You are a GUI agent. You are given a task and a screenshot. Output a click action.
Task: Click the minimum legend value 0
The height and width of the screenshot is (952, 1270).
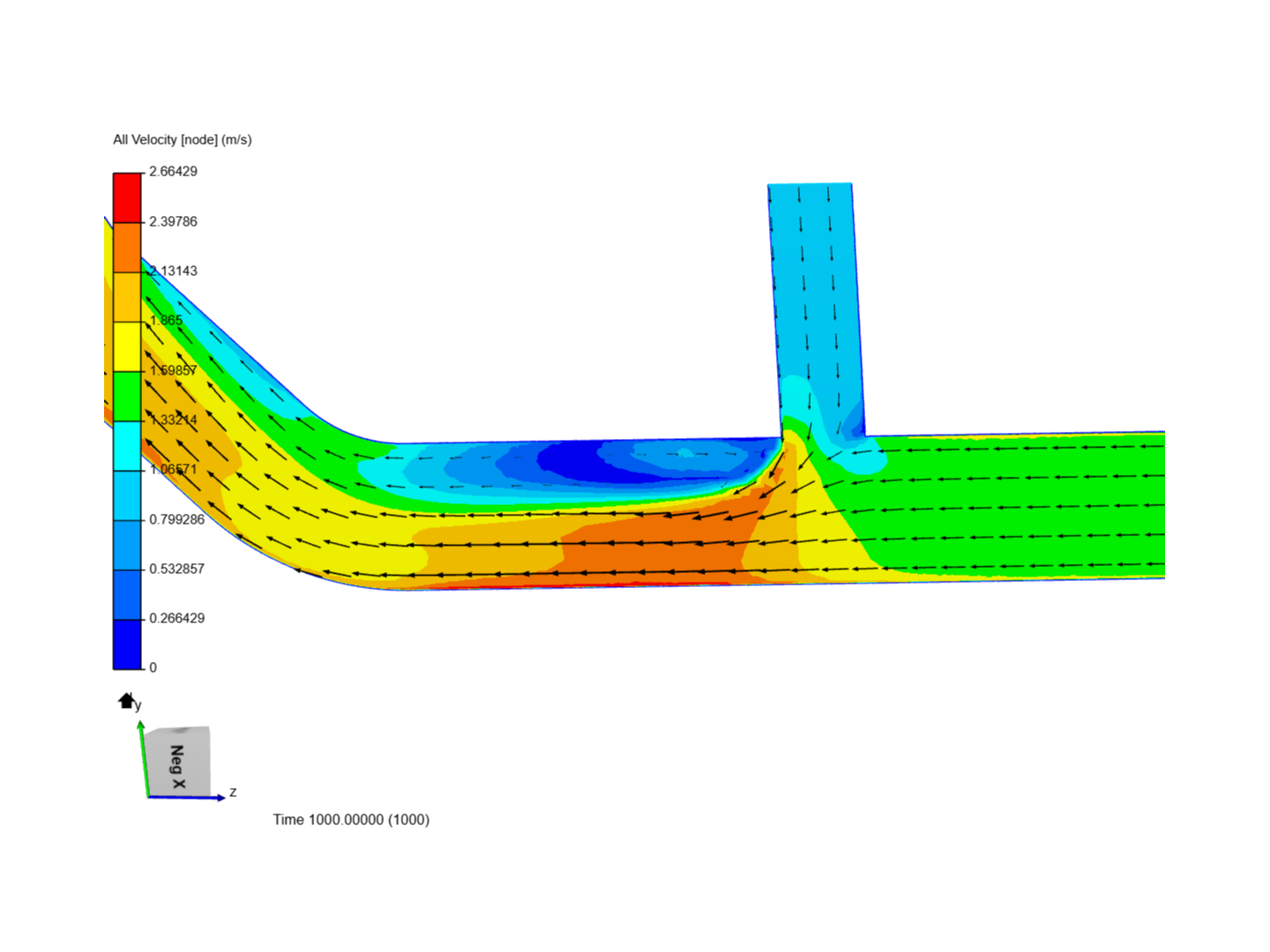click(153, 667)
